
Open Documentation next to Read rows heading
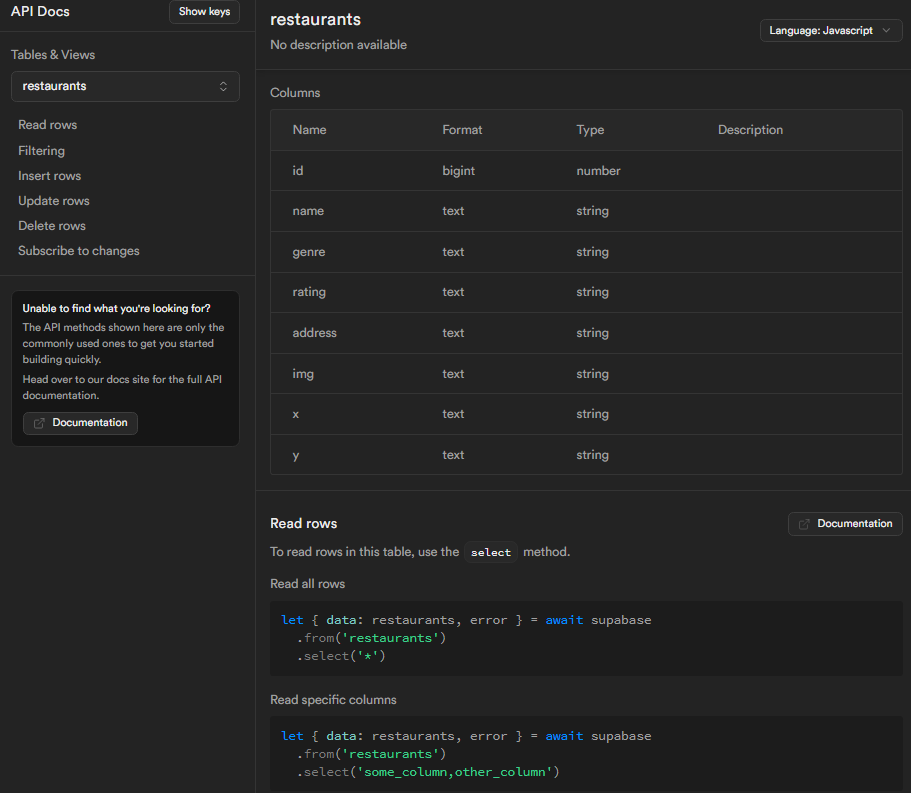(x=845, y=524)
